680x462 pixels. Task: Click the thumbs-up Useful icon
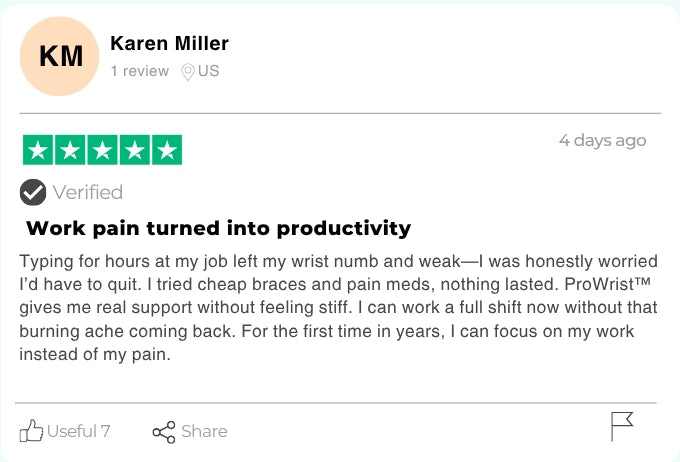[32, 431]
